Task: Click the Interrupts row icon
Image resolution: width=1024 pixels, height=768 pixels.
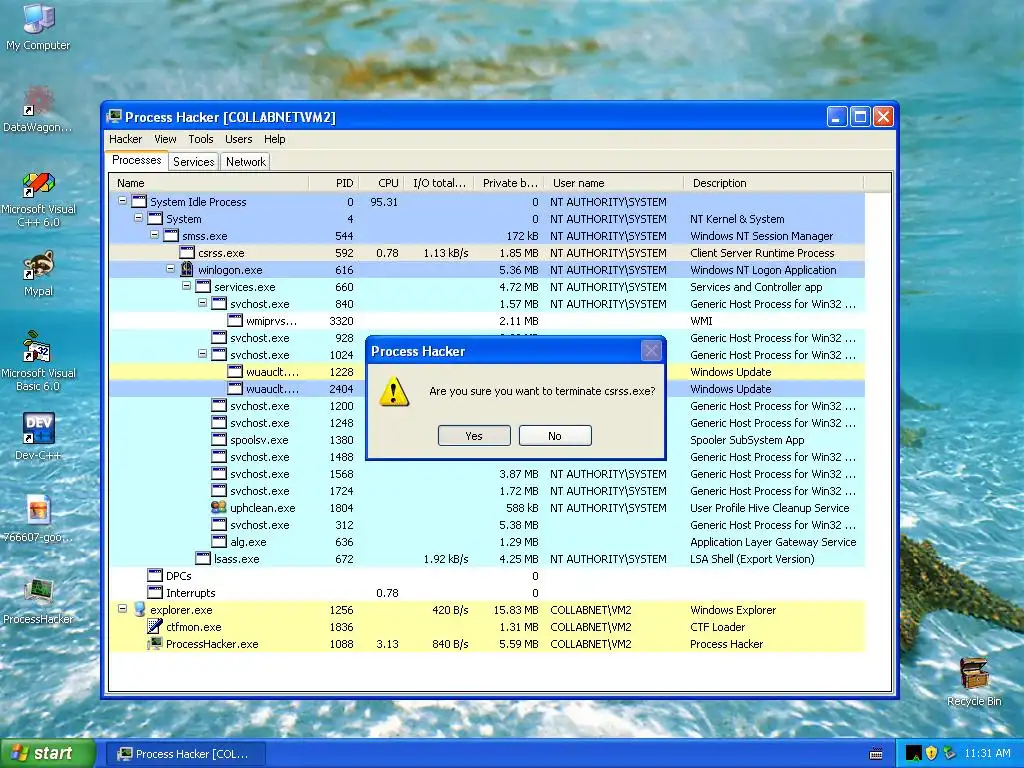Action: click(x=155, y=592)
